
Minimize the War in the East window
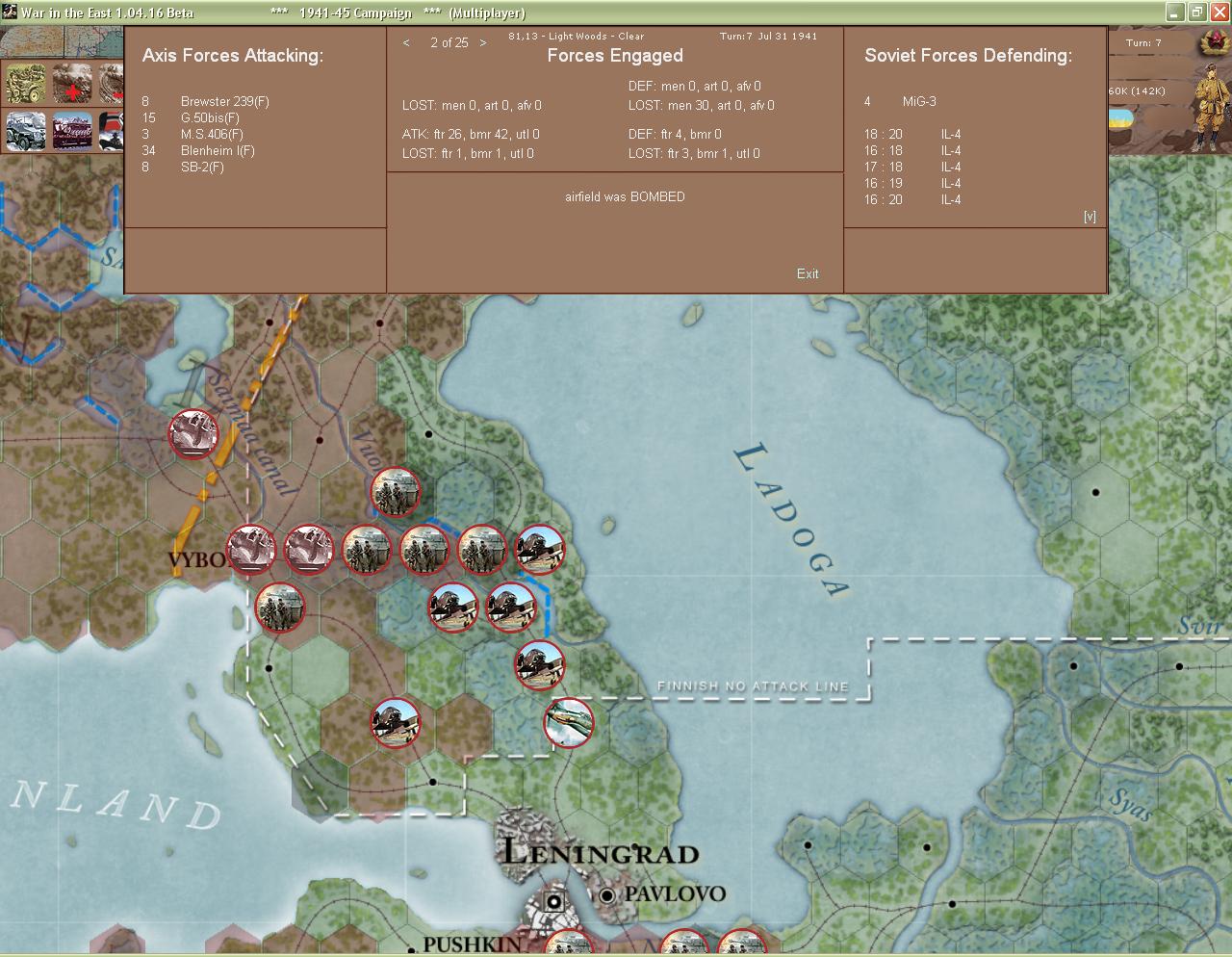[x=1174, y=13]
